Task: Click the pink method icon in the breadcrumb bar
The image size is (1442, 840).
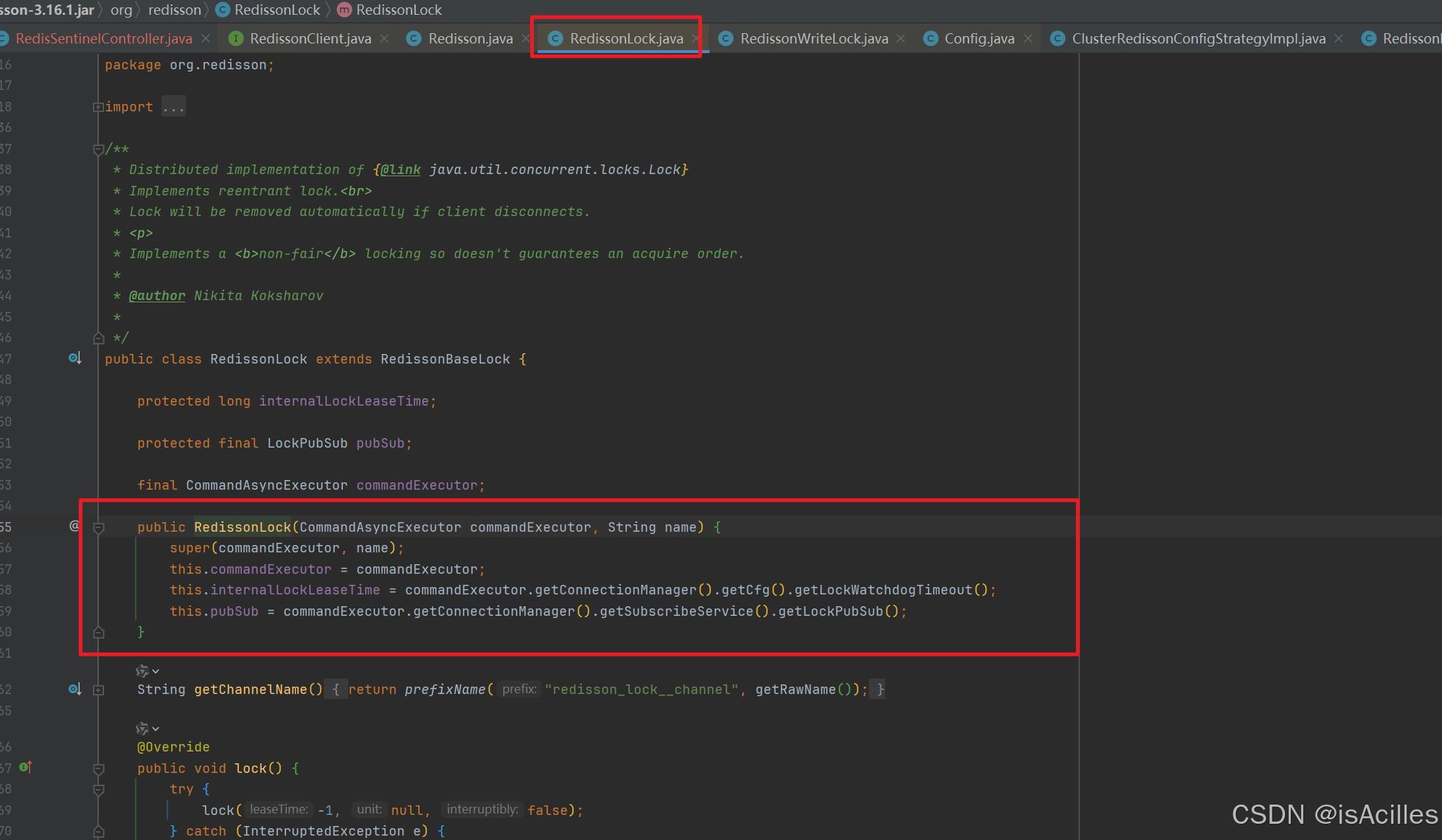Action: pyautogui.click(x=343, y=10)
